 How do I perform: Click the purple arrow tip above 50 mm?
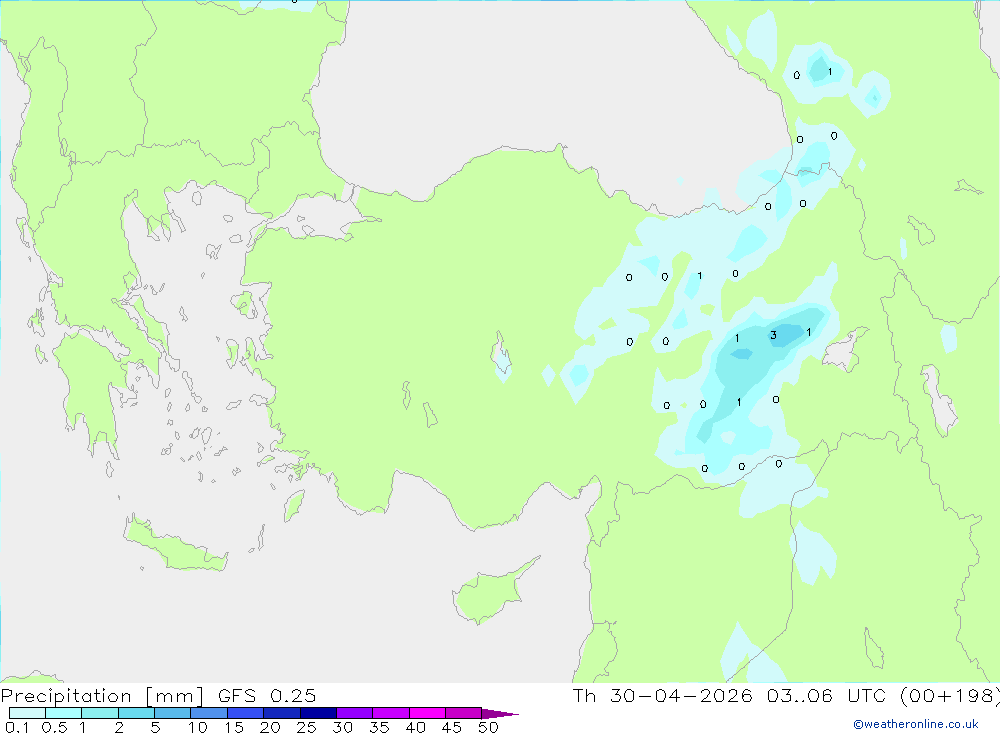tap(500, 713)
